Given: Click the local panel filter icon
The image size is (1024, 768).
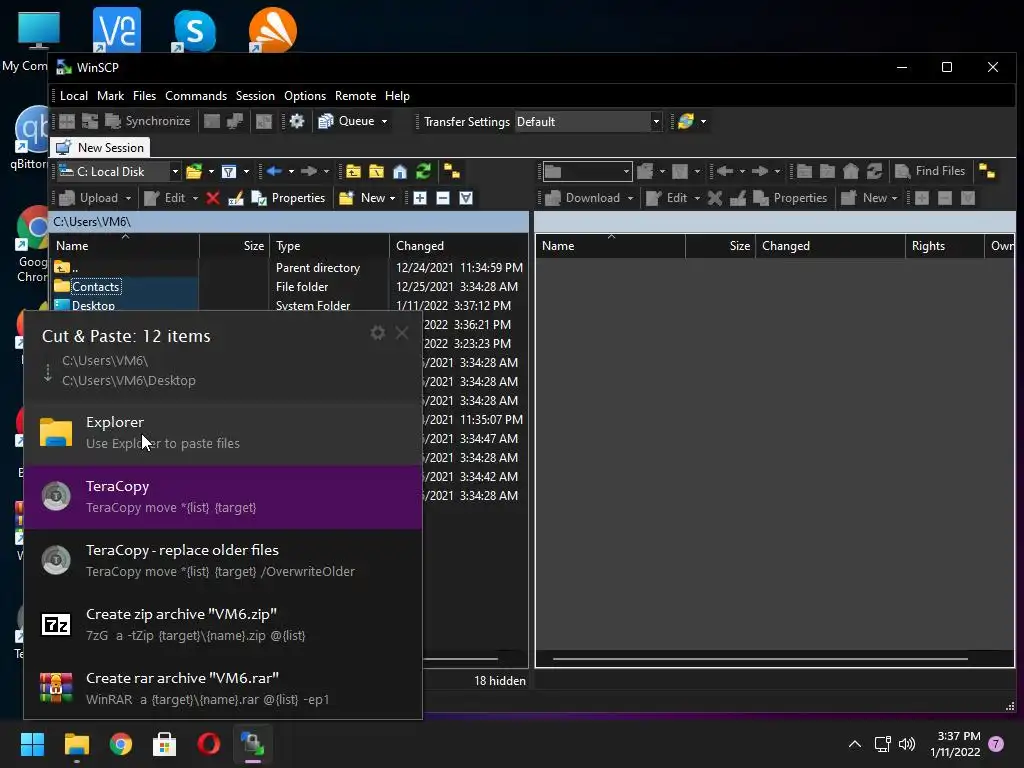Looking at the screenshot, I should (229, 172).
